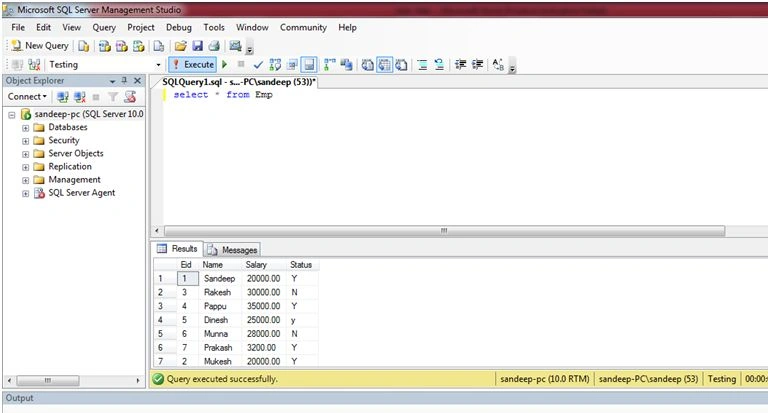Switch to Results to Grid
The width and height of the screenshot is (768, 413).
point(384,65)
